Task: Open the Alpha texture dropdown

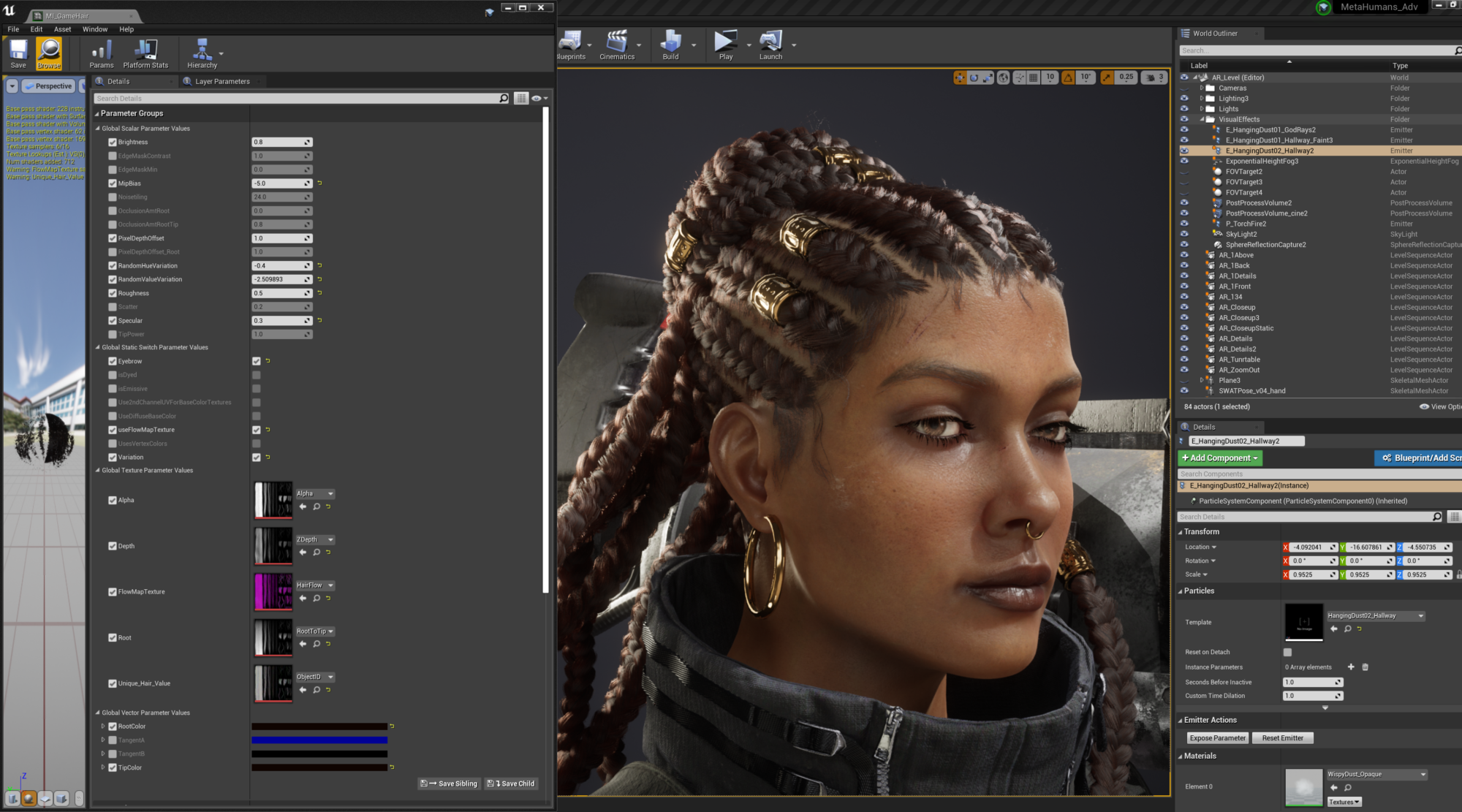Action: 315,494
